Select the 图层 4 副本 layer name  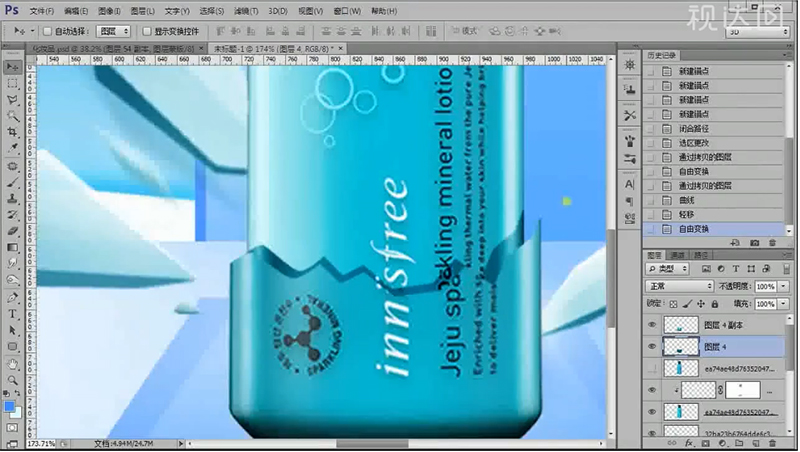click(x=723, y=325)
